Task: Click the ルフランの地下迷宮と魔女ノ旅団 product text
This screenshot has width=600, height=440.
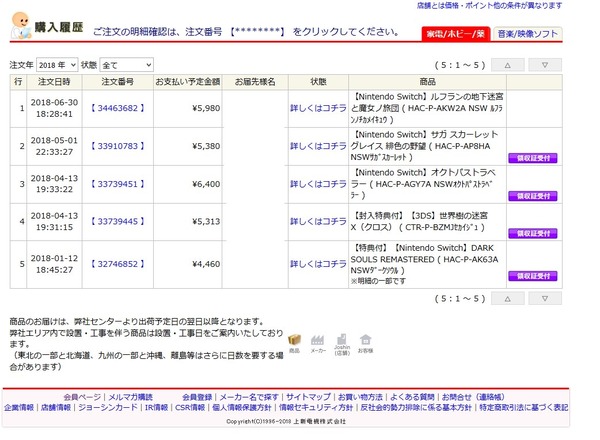Action: click(427, 108)
